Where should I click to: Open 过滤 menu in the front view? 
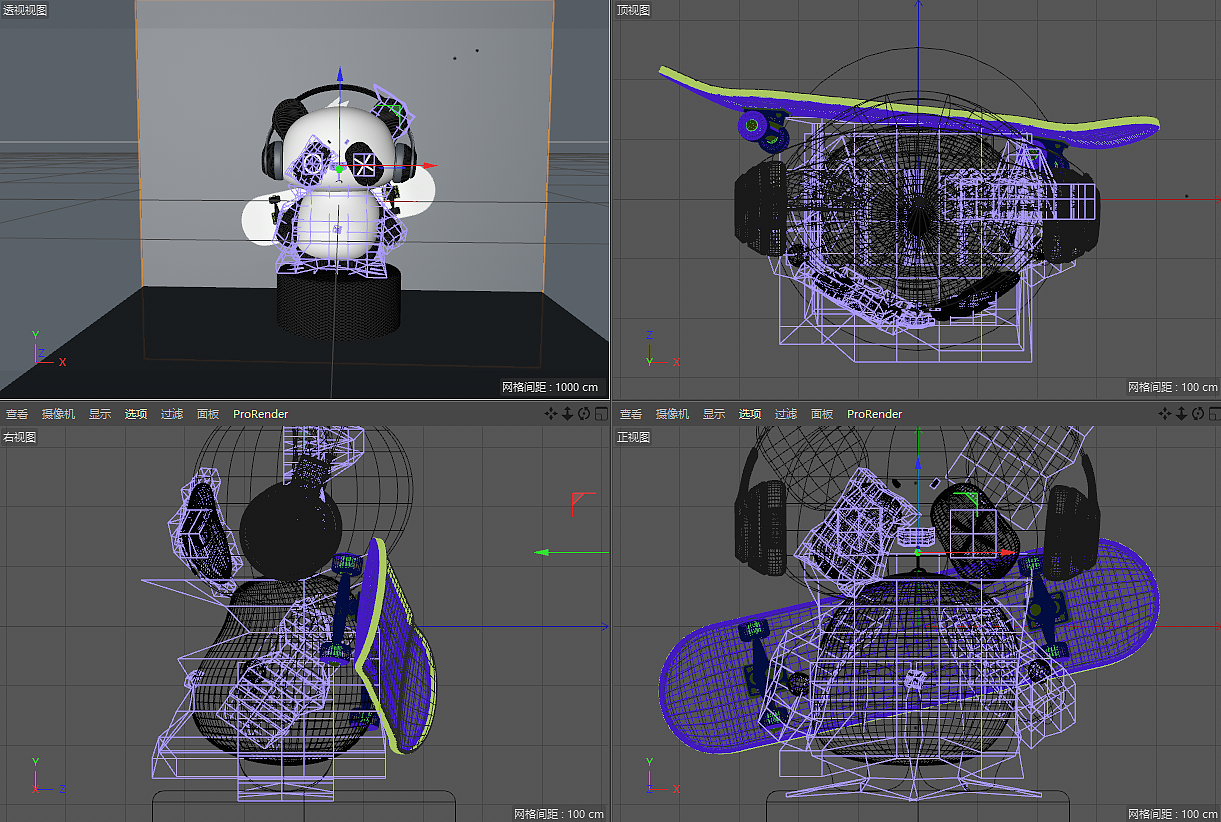click(x=786, y=414)
